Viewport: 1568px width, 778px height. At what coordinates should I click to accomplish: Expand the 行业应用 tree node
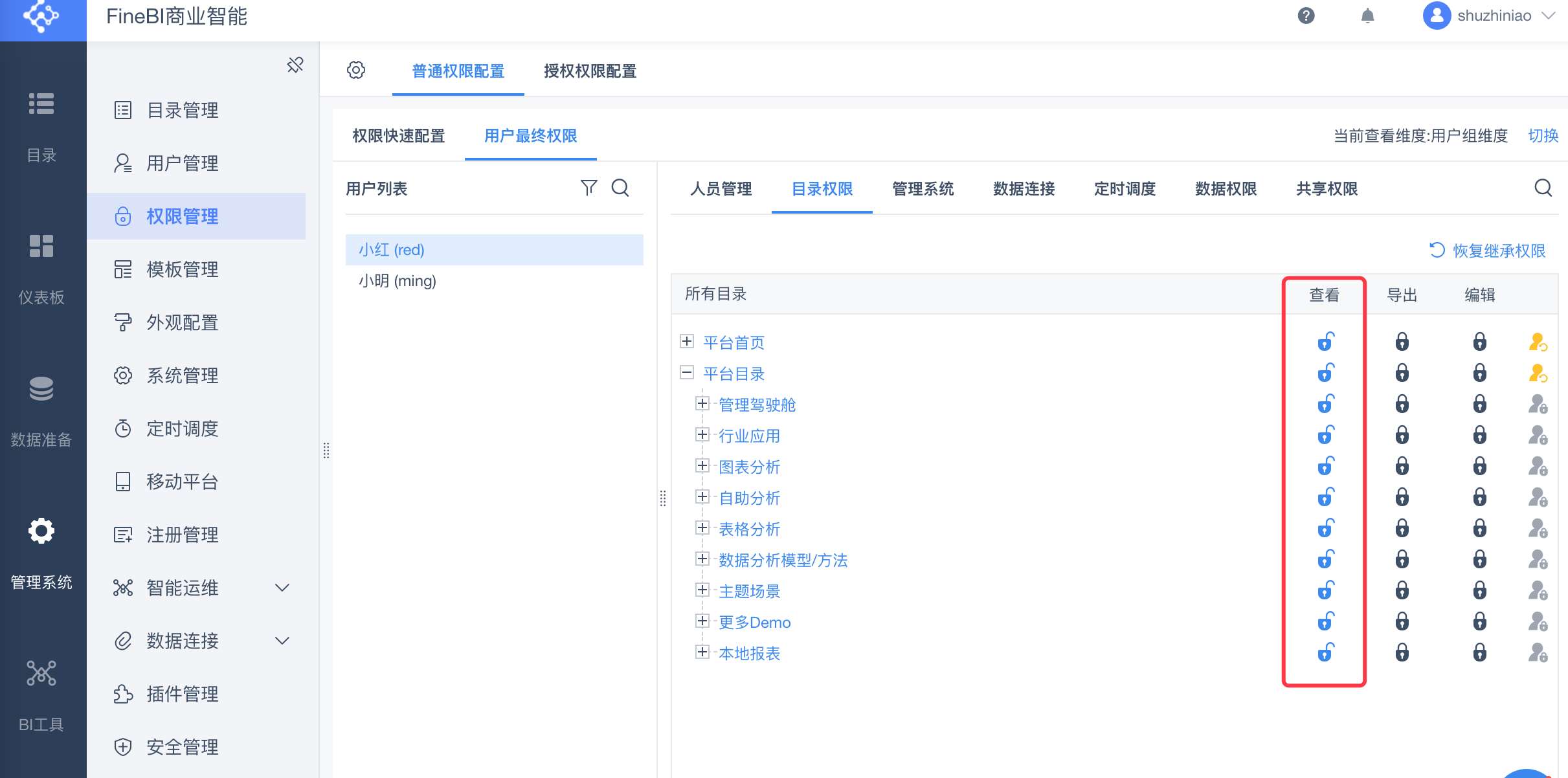coord(702,434)
